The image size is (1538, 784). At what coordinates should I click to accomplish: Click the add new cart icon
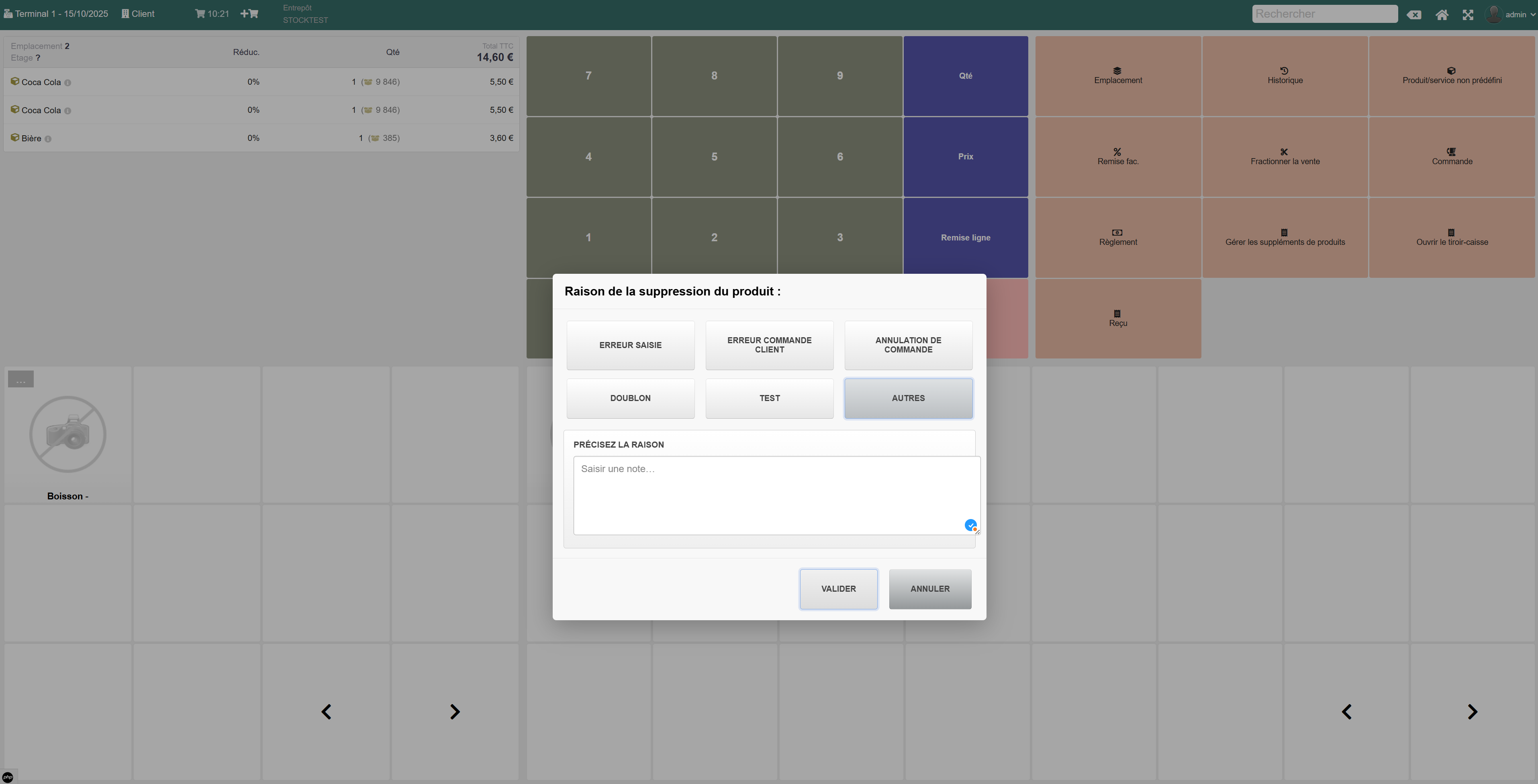[x=249, y=14]
